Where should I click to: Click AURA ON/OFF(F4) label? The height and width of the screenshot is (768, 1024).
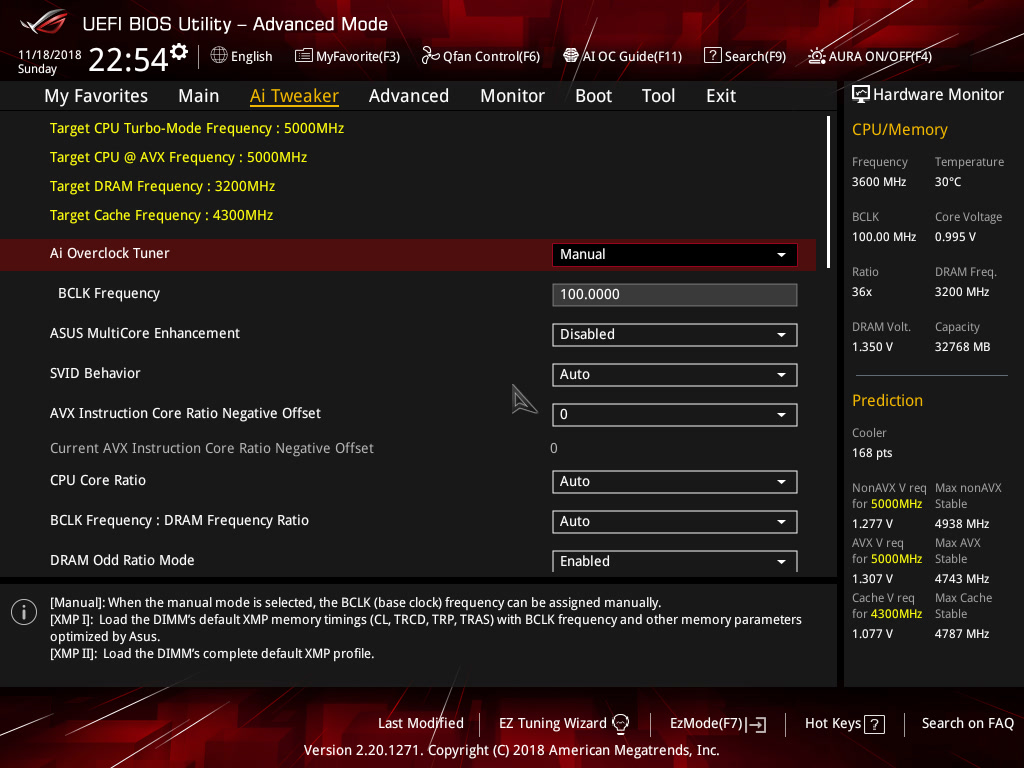(x=880, y=56)
